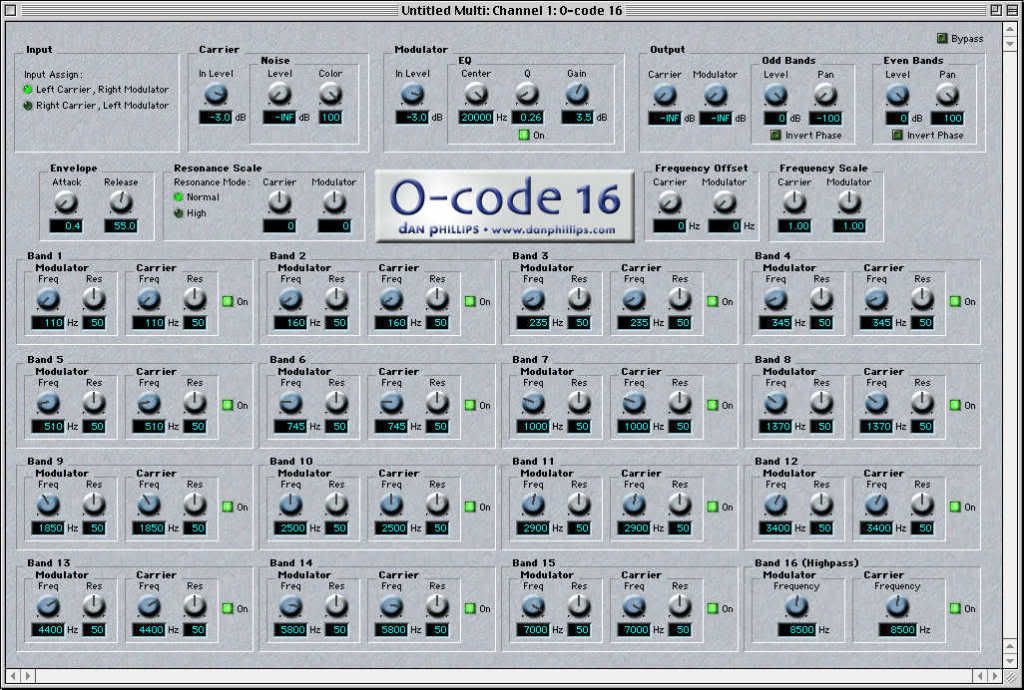Viewport: 1024px width, 690px height.
Task: Click the Envelope Attack knob
Action: 66,203
